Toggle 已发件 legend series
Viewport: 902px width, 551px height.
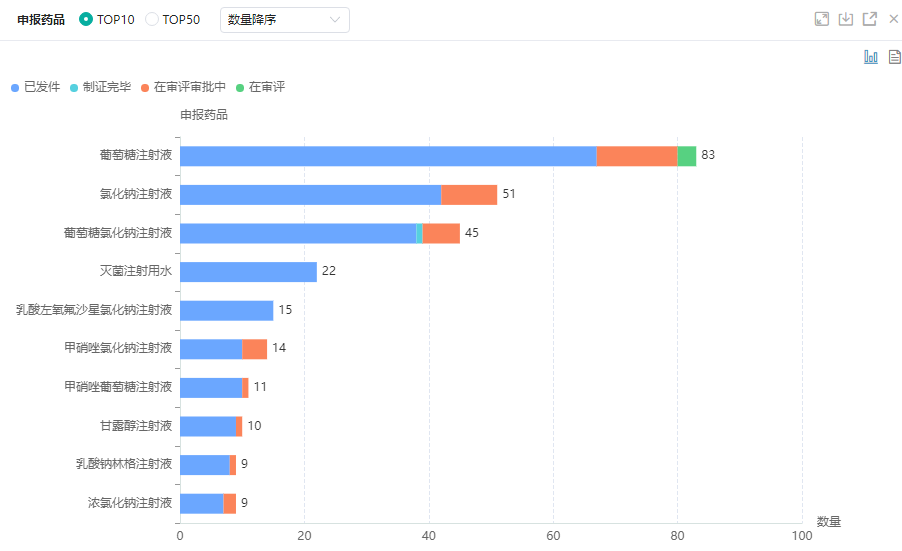[x=36, y=88]
